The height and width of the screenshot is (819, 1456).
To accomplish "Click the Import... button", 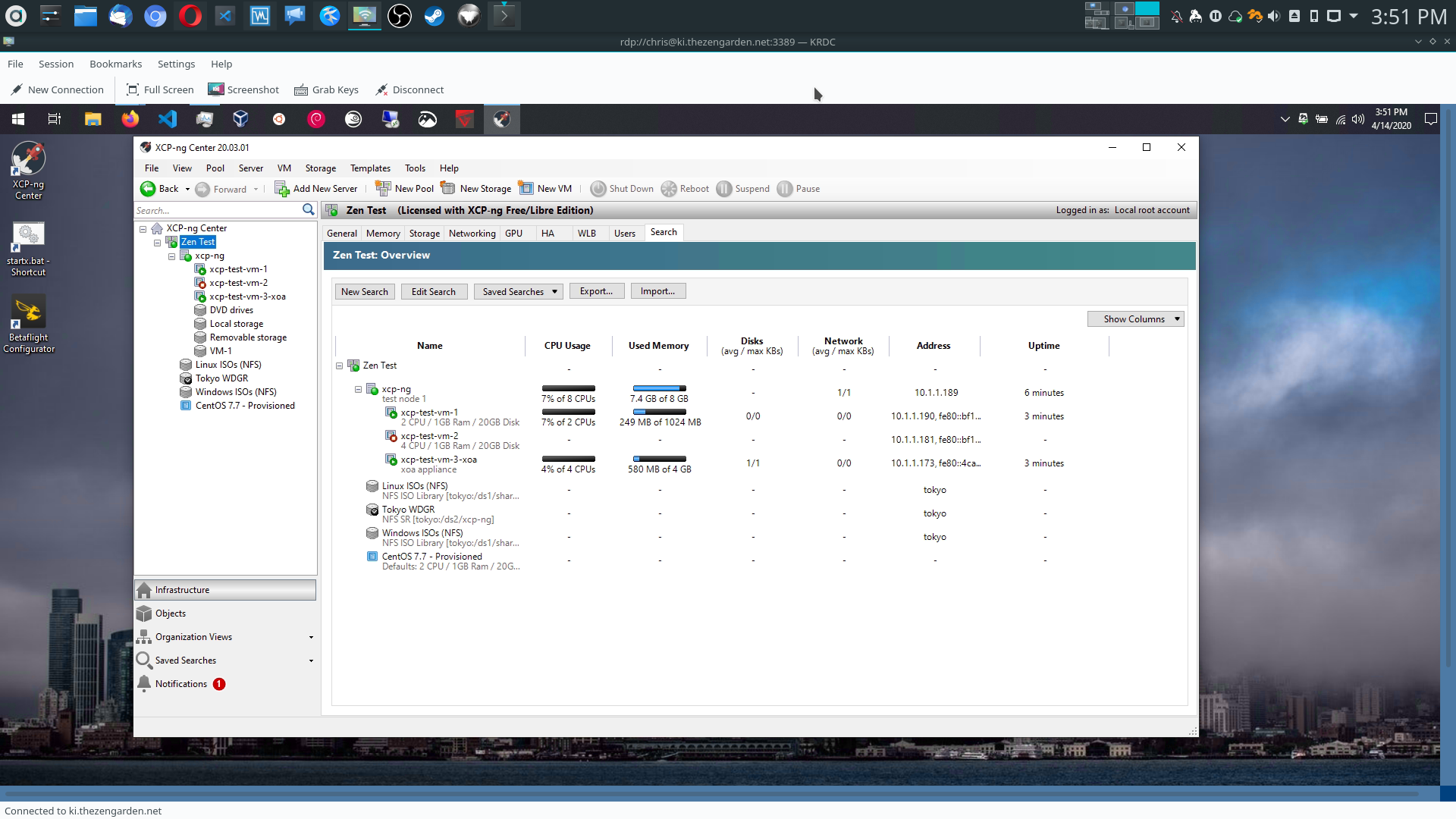I will click(x=657, y=291).
